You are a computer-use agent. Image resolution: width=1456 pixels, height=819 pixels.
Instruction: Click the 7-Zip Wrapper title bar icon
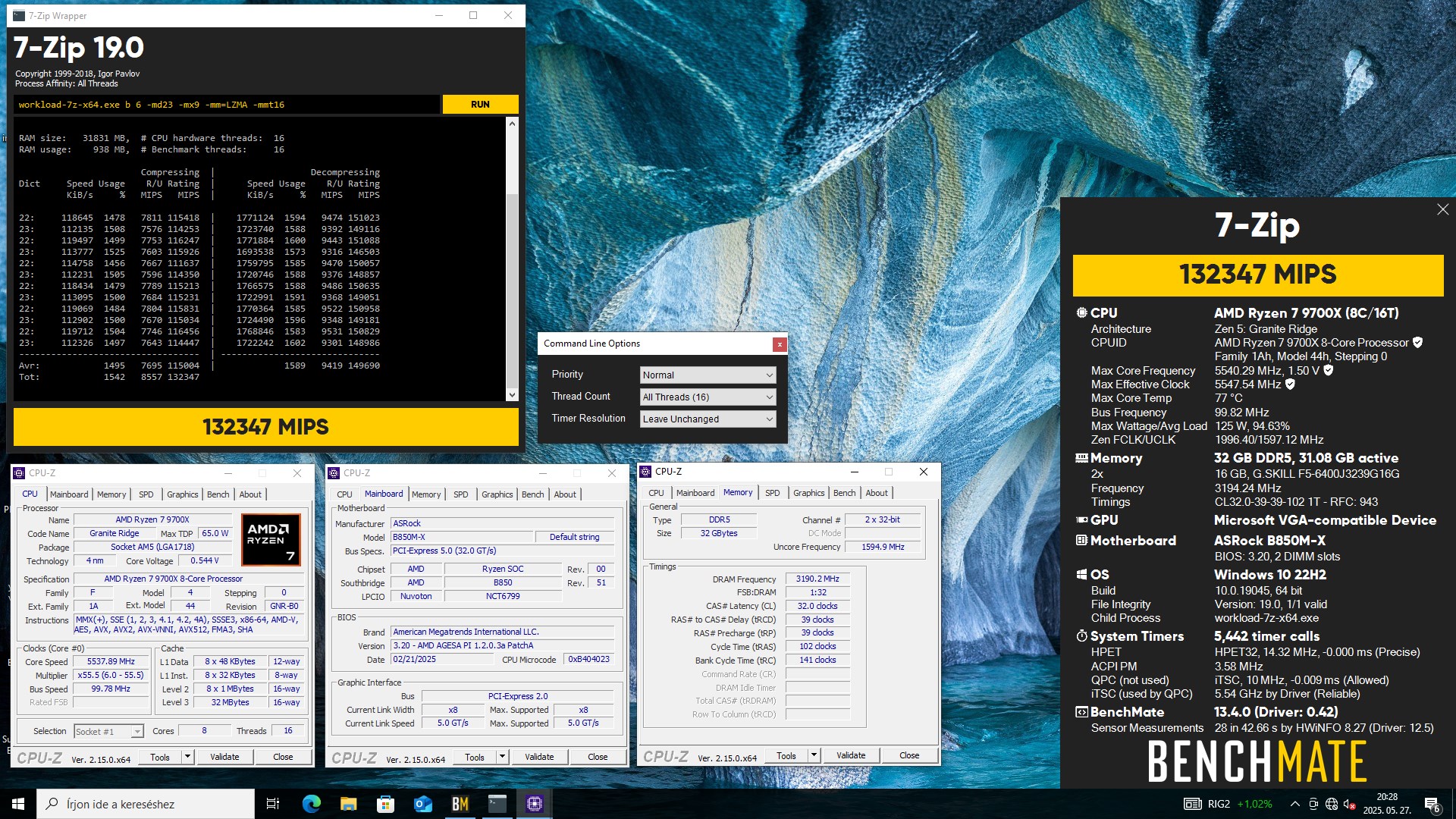click(x=19, y=15)
